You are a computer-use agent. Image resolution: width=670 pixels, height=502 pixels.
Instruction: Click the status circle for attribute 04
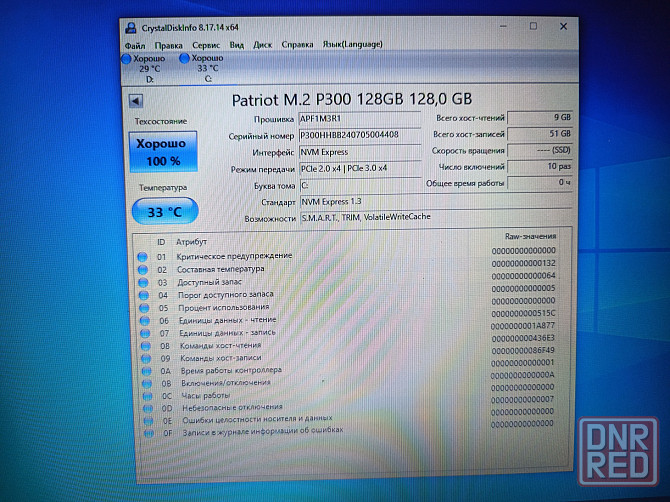click(144, 295)
